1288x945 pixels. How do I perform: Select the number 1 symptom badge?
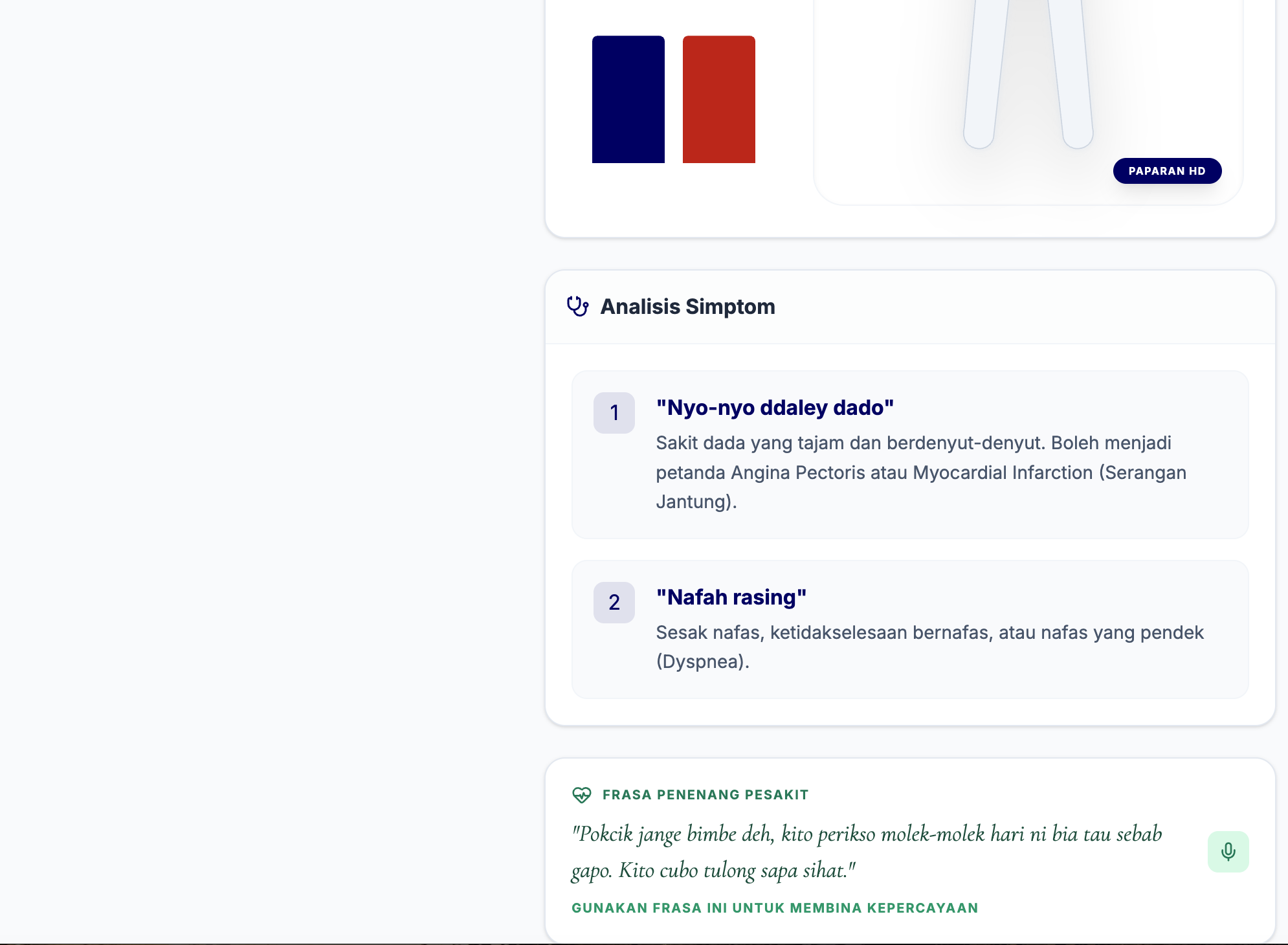point(614,413)
